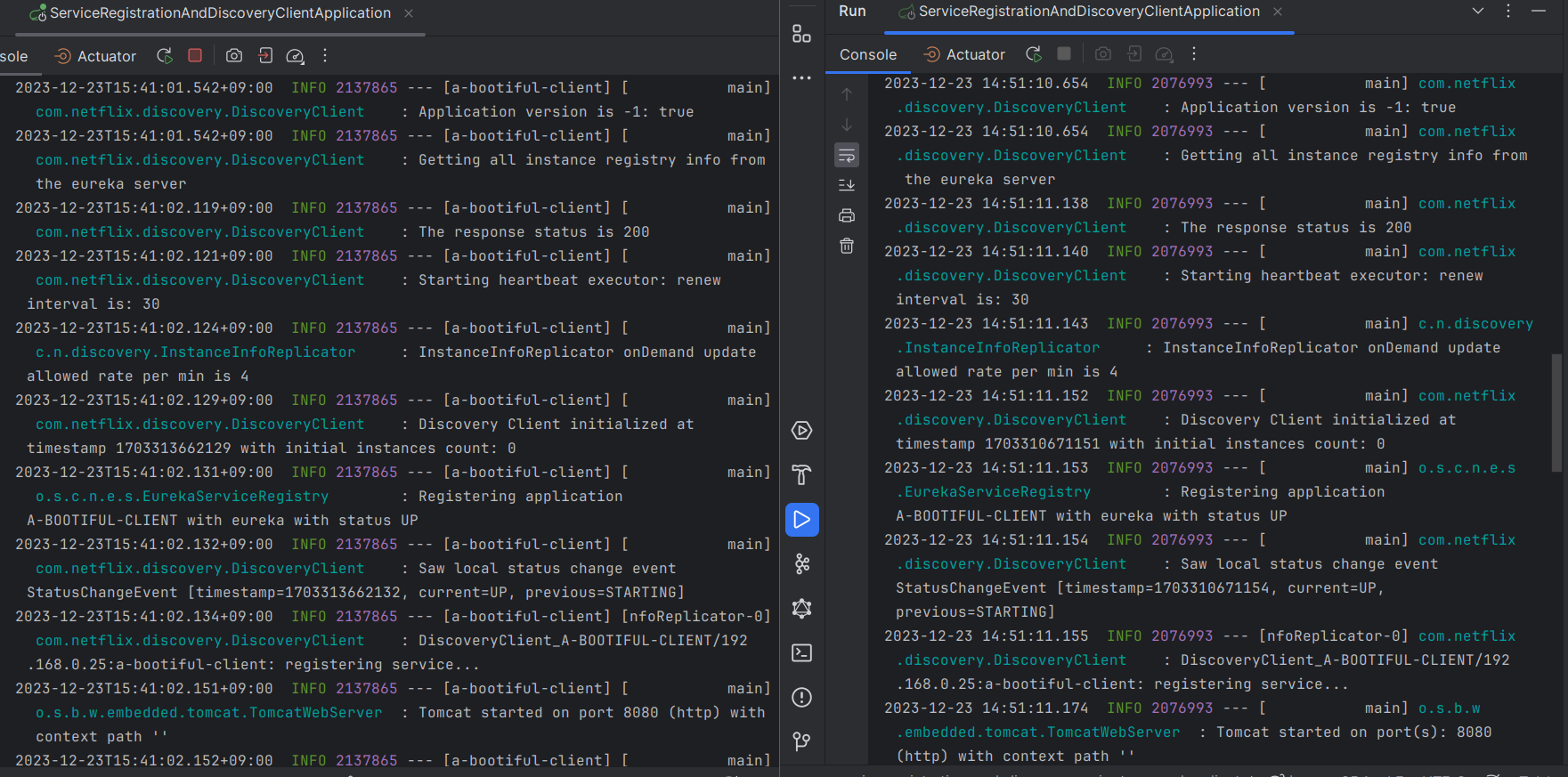The width and height of the screenshot is (1568, 777).
Task: Click '.InstanceInfoReplicator' in right console
Action: [x=997, y=348]
